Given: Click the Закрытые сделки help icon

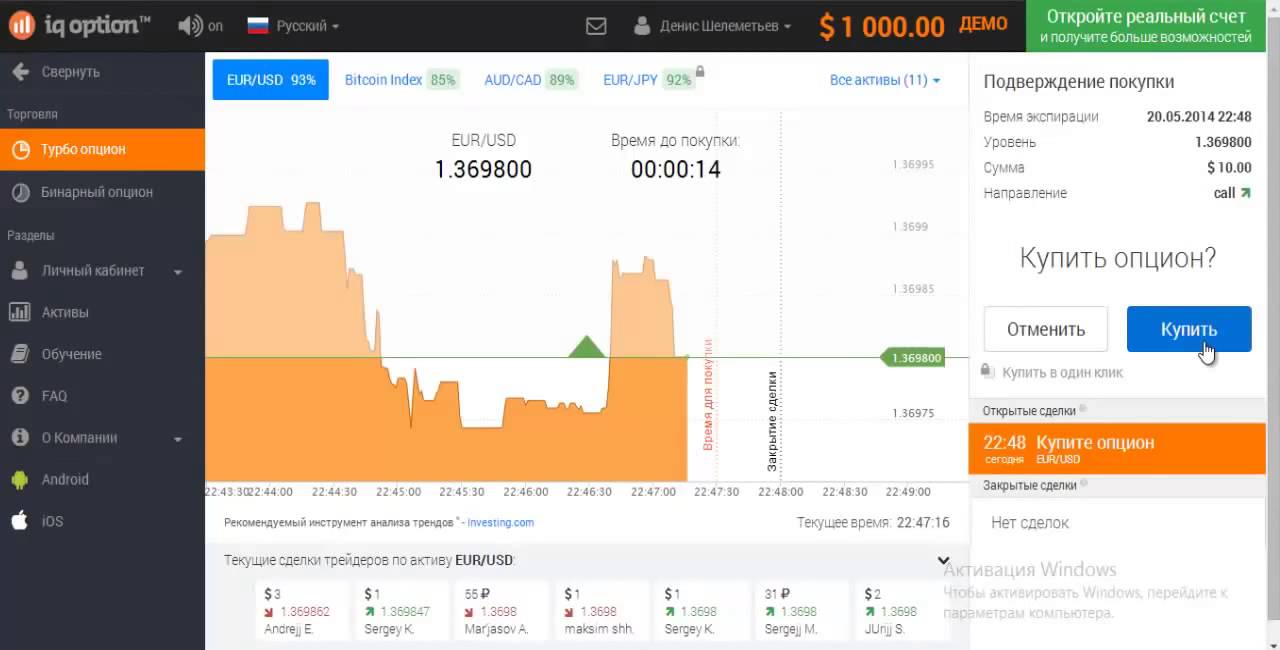Looking at the screenshot, I should [x=1084, y=483].
